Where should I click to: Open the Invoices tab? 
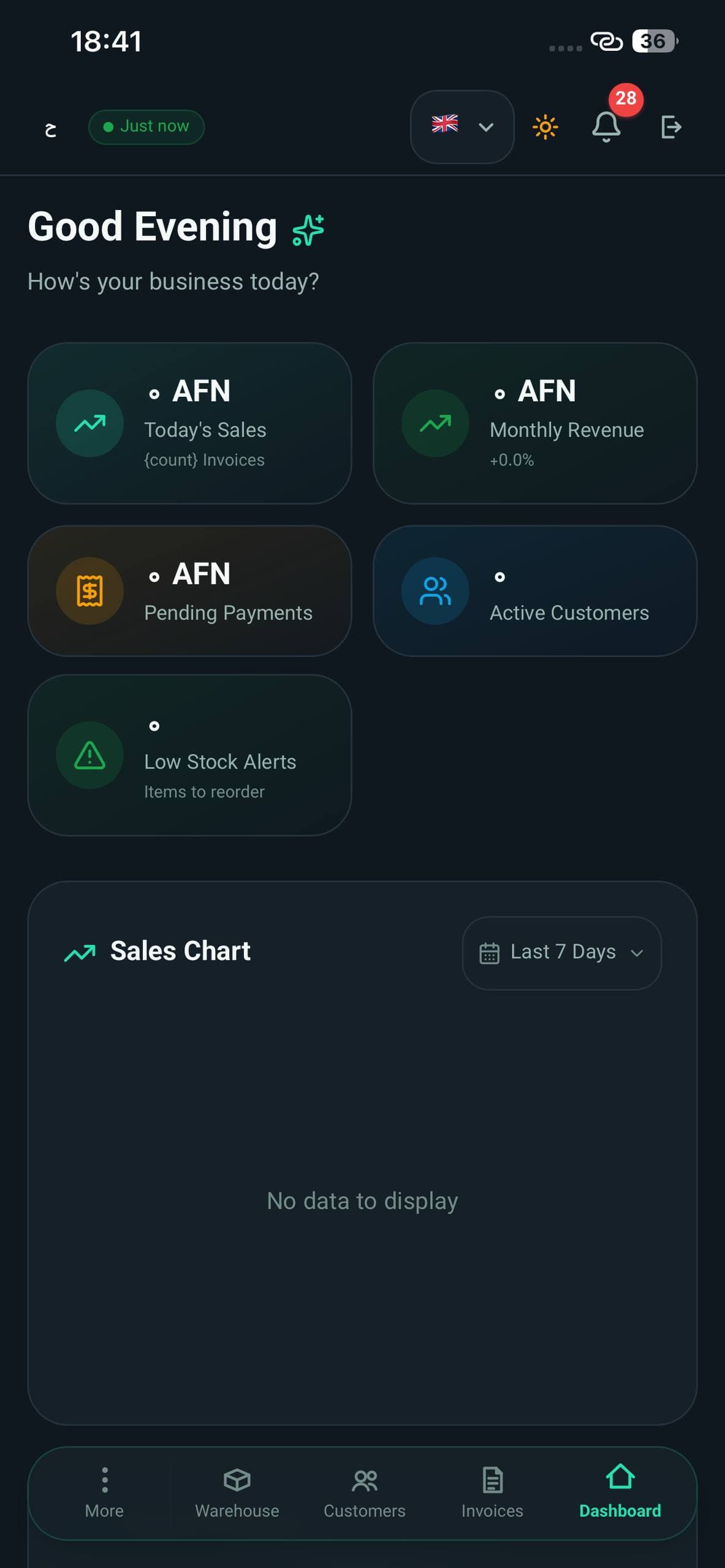click(492, 1493)
